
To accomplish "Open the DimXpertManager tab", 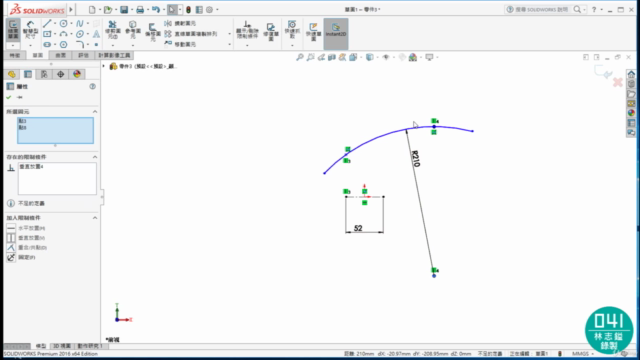I will pos(60,74).
